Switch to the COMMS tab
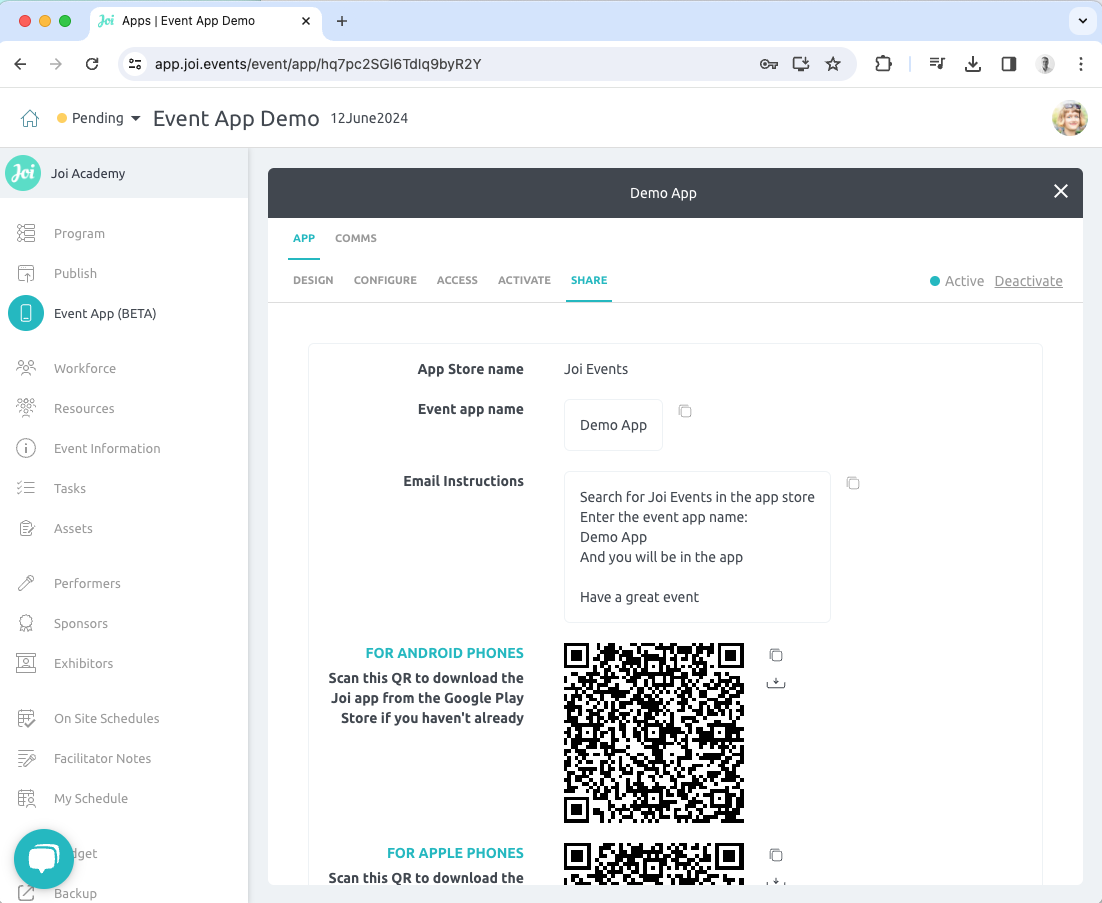 [356, 238]
